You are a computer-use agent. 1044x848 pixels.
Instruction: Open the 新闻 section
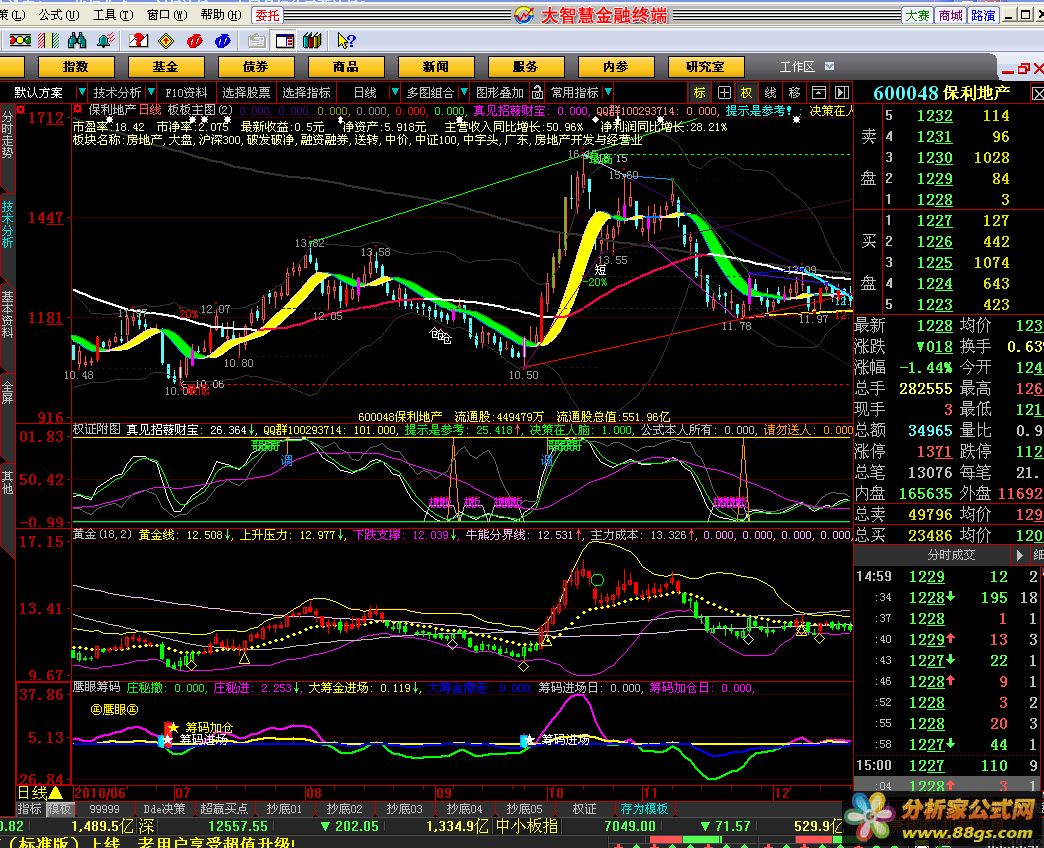[435, 67]
